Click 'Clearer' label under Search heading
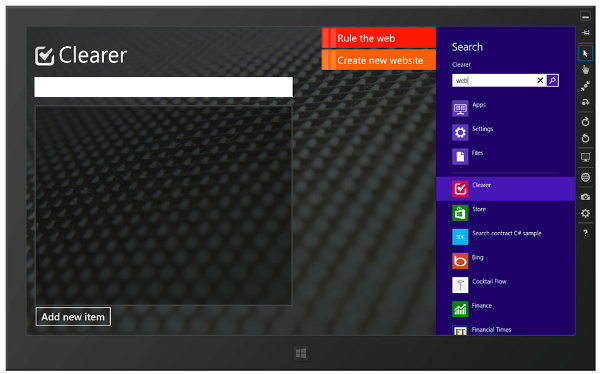The image size is (600, 374). point(461,65)
